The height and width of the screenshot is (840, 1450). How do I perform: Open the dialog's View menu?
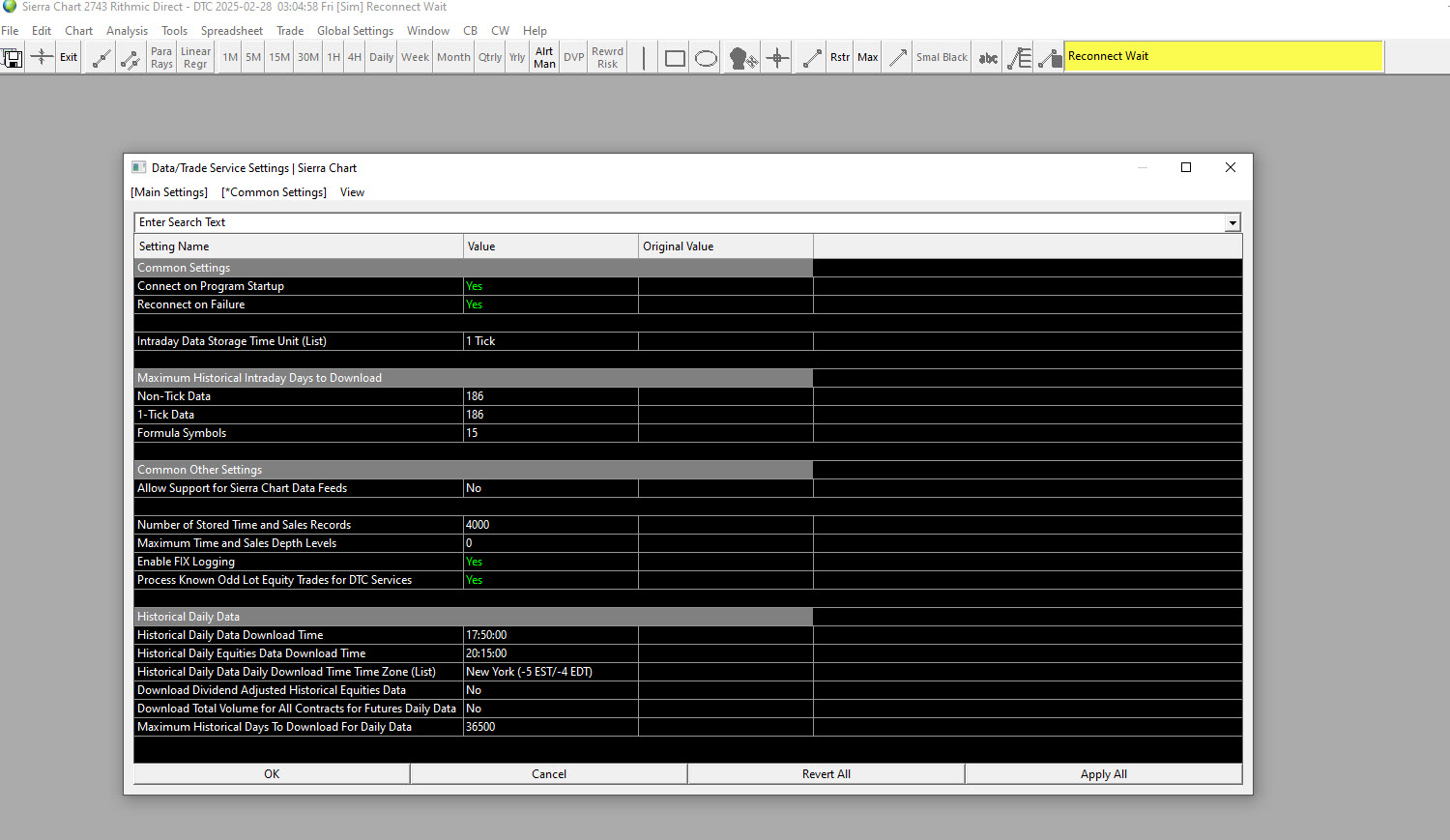tap(352, 192)
